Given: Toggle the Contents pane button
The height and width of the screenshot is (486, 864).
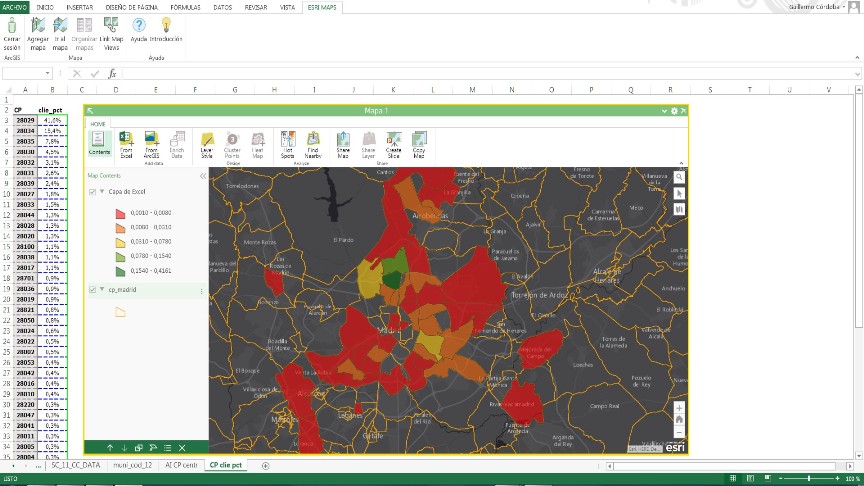Looking at the screenshot, I should [x=99, y=143].
